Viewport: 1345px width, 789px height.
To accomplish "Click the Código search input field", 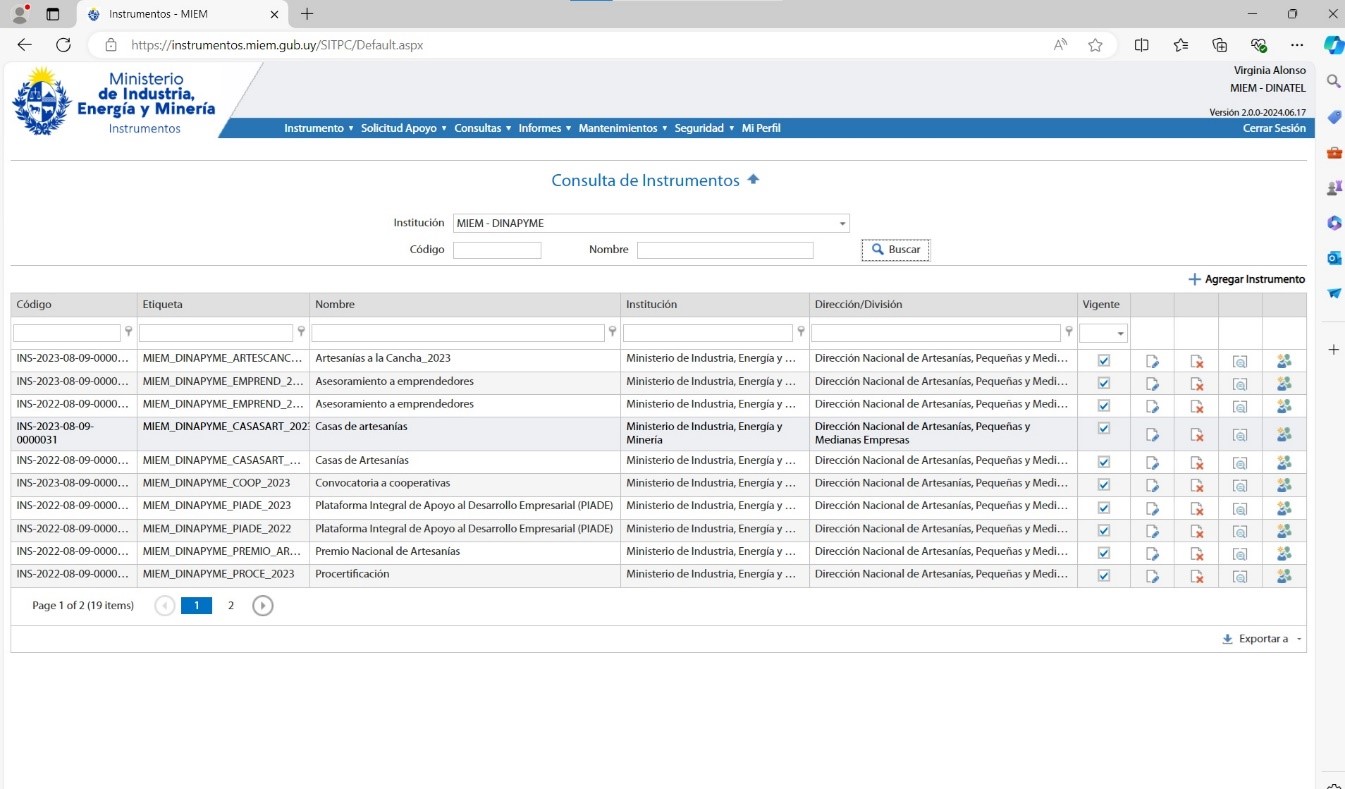I will tap(497, 250).
